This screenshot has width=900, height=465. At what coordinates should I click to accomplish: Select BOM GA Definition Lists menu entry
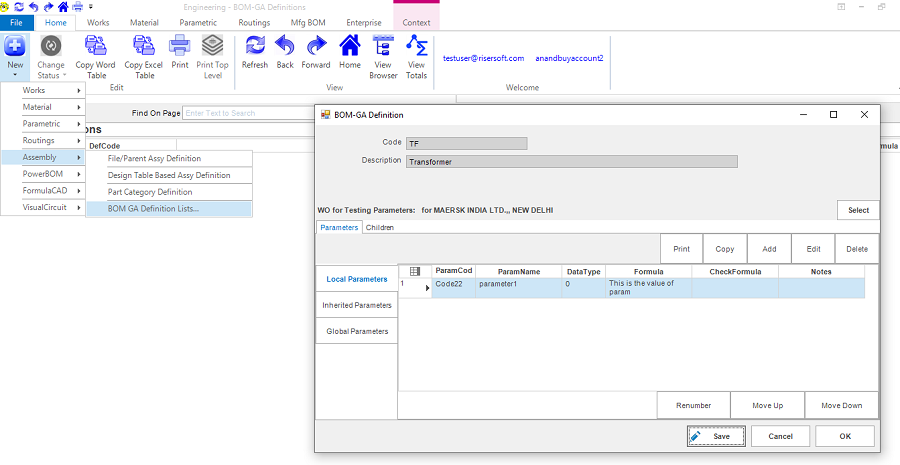(153, 209)
